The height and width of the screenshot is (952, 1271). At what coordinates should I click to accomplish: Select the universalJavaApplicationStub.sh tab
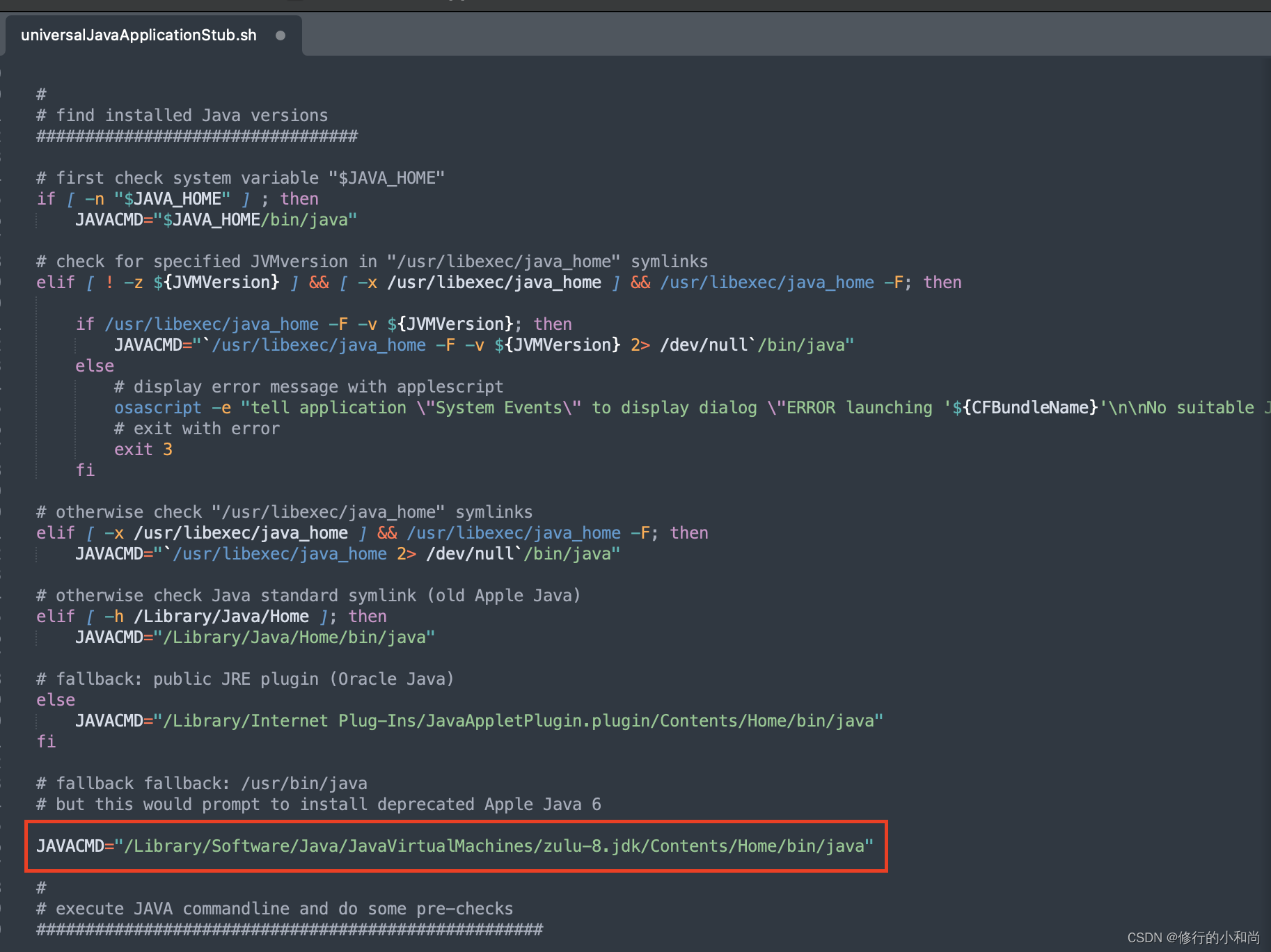point(137,35)
